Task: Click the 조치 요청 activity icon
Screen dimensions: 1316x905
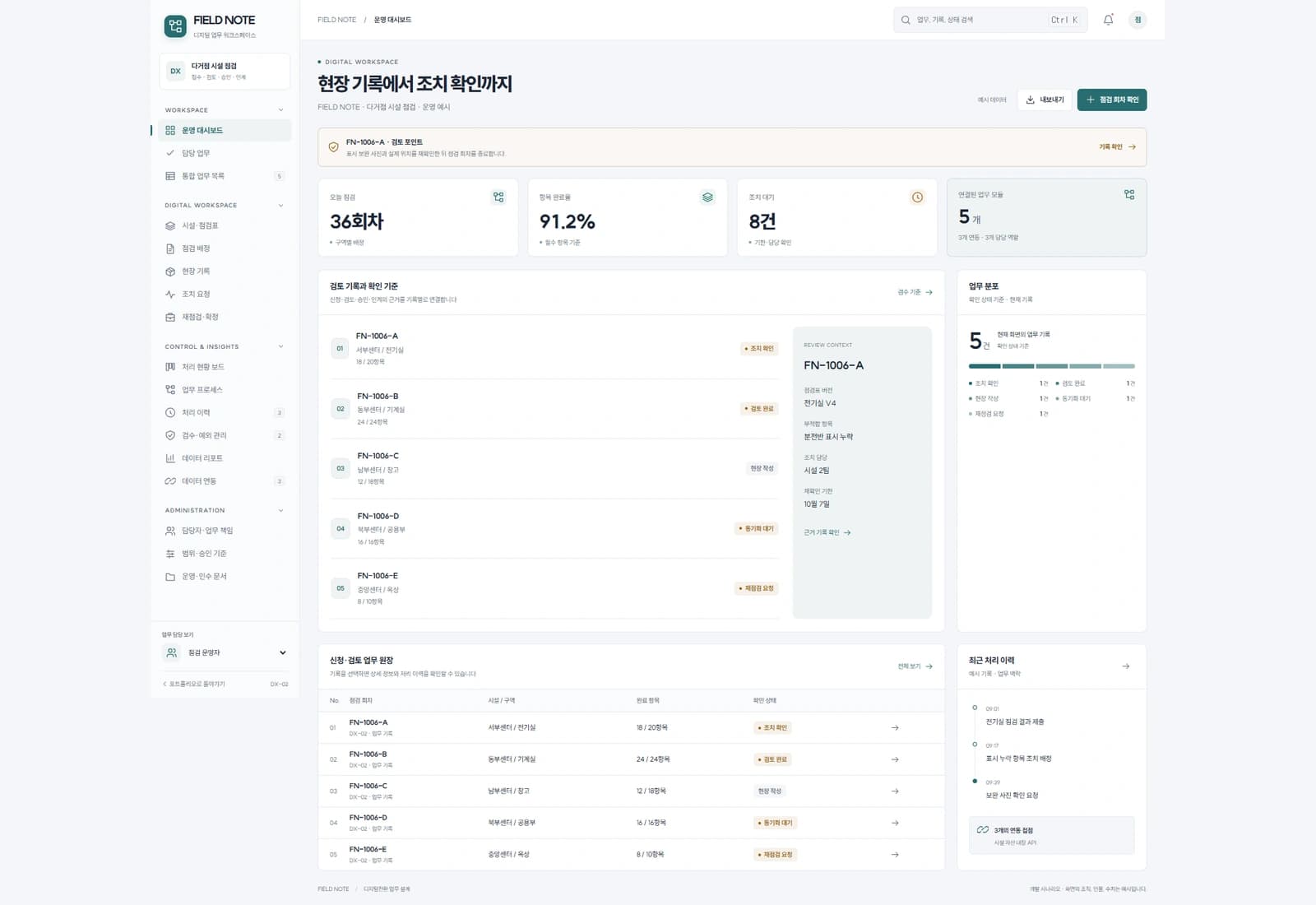Action: click(170, 295)
